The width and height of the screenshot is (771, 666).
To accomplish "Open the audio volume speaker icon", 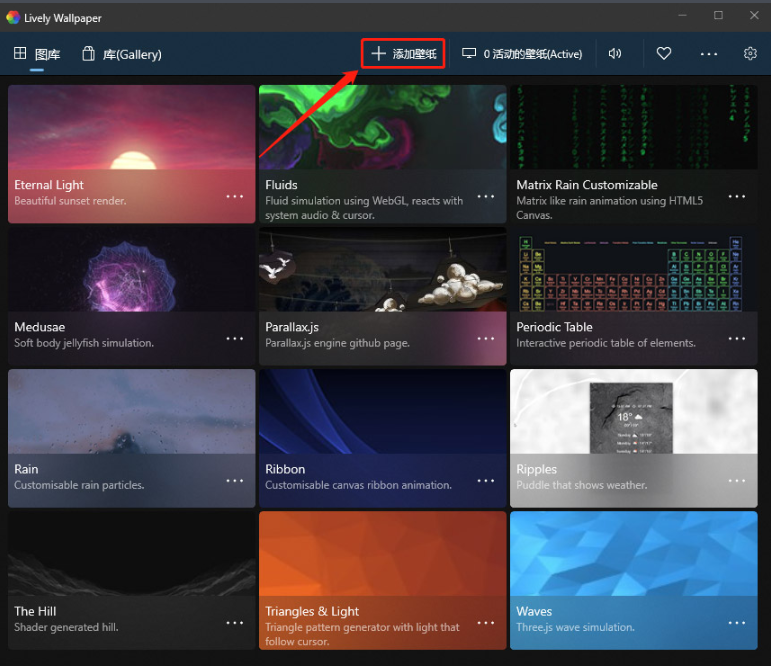I will point(615,54).
